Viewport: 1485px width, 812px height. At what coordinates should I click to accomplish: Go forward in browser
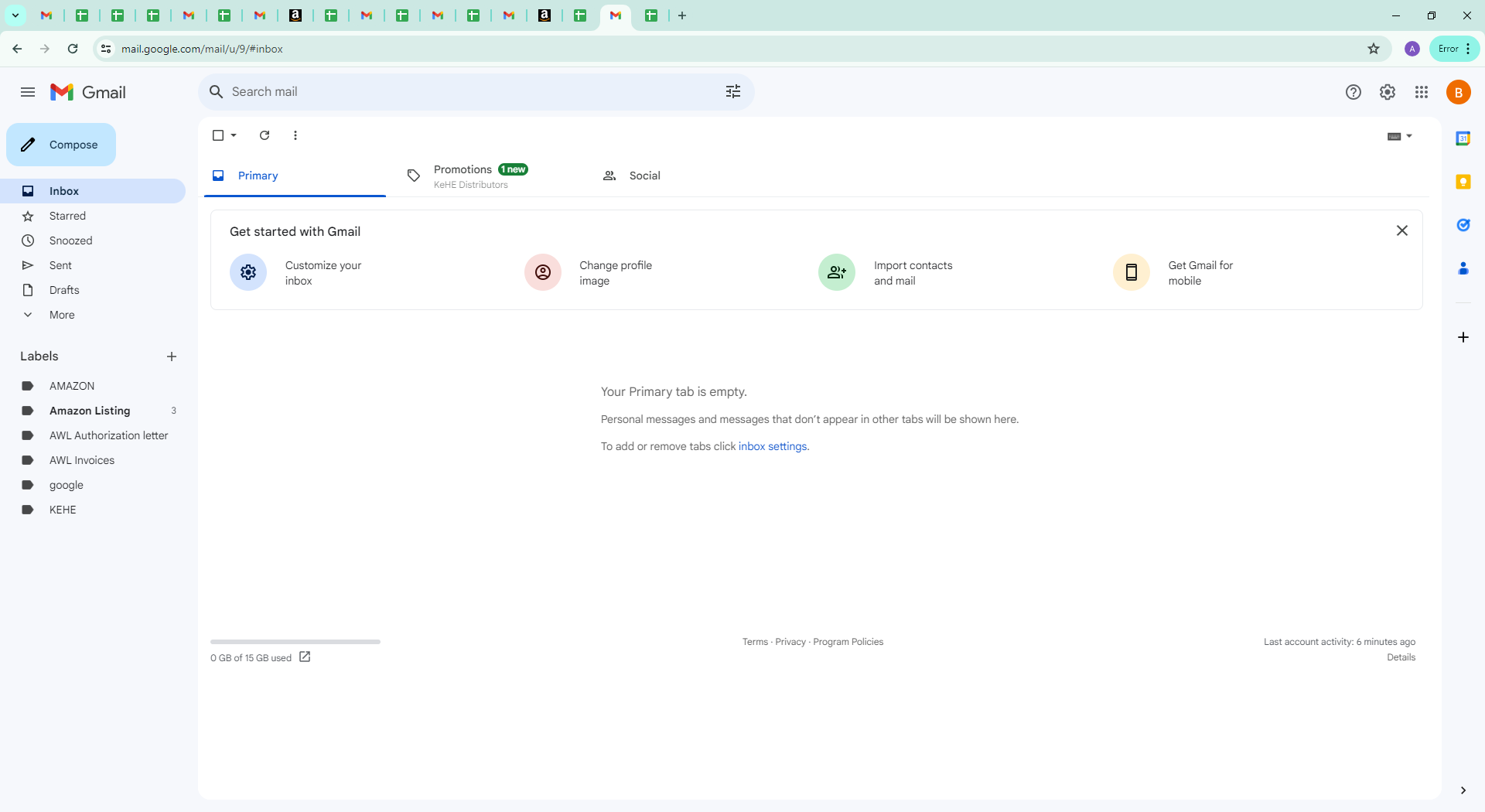coord(45,49)
